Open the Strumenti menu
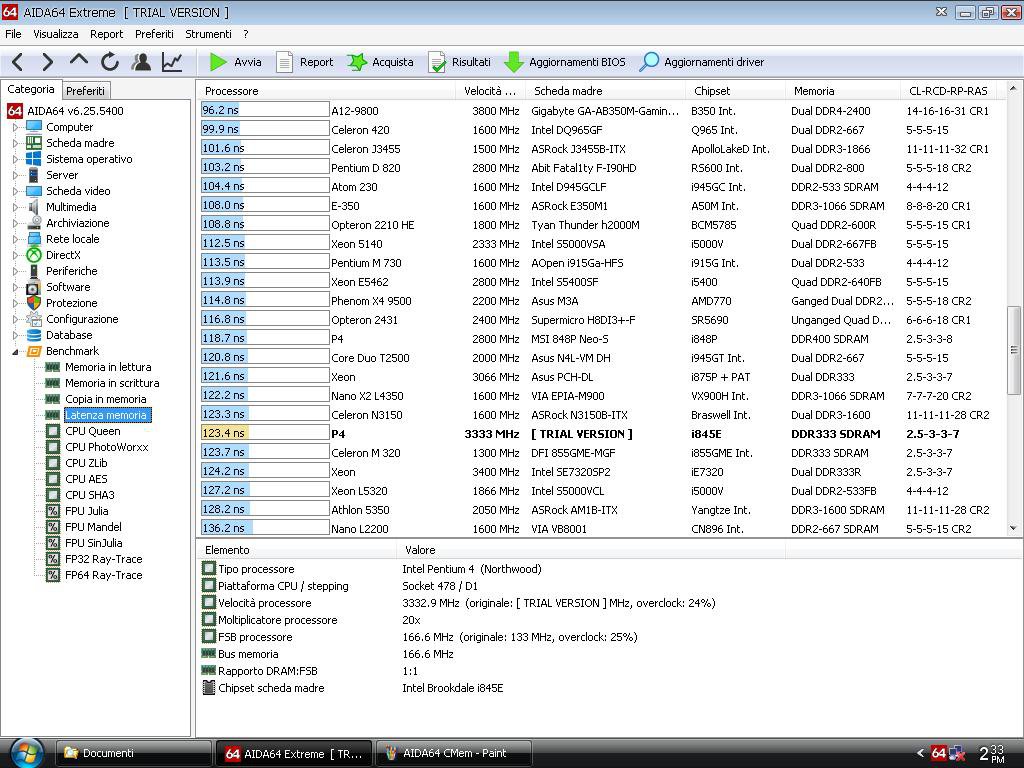Image resolution: width=1024 pixels, height=768 pixels. [208, 34]
